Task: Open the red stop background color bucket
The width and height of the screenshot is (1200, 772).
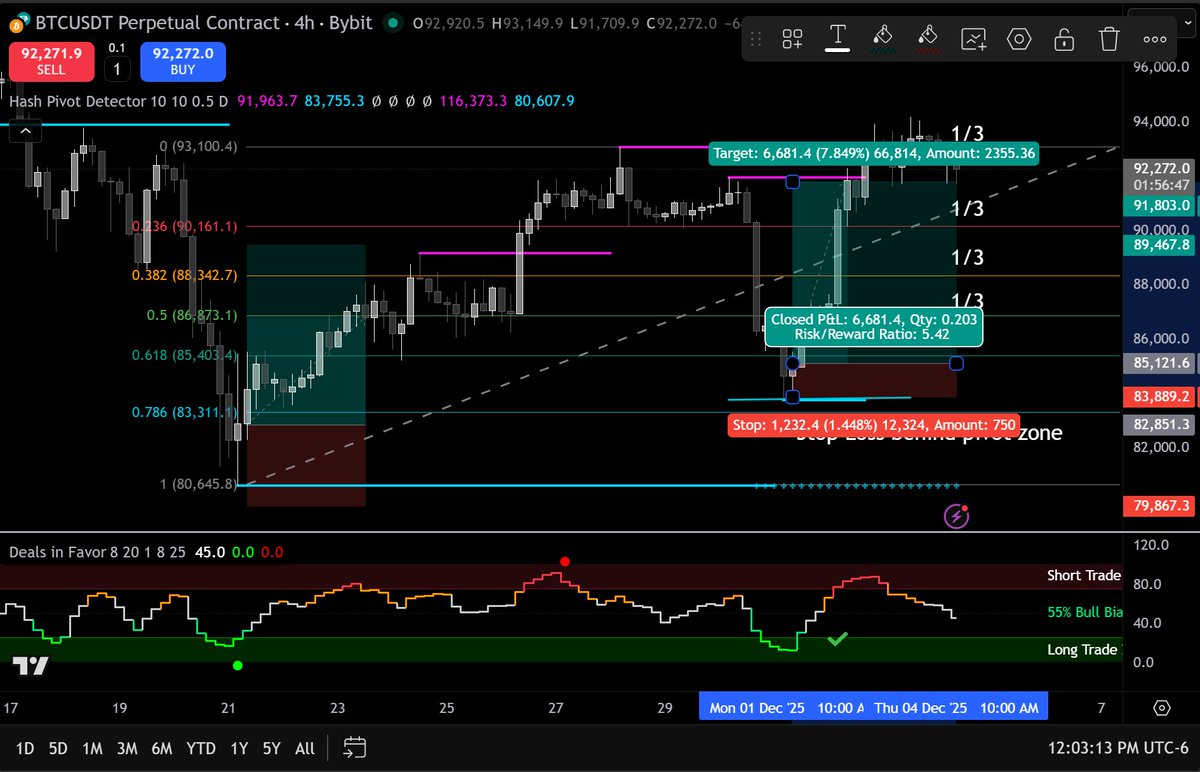Action: (x=928, y=38)
